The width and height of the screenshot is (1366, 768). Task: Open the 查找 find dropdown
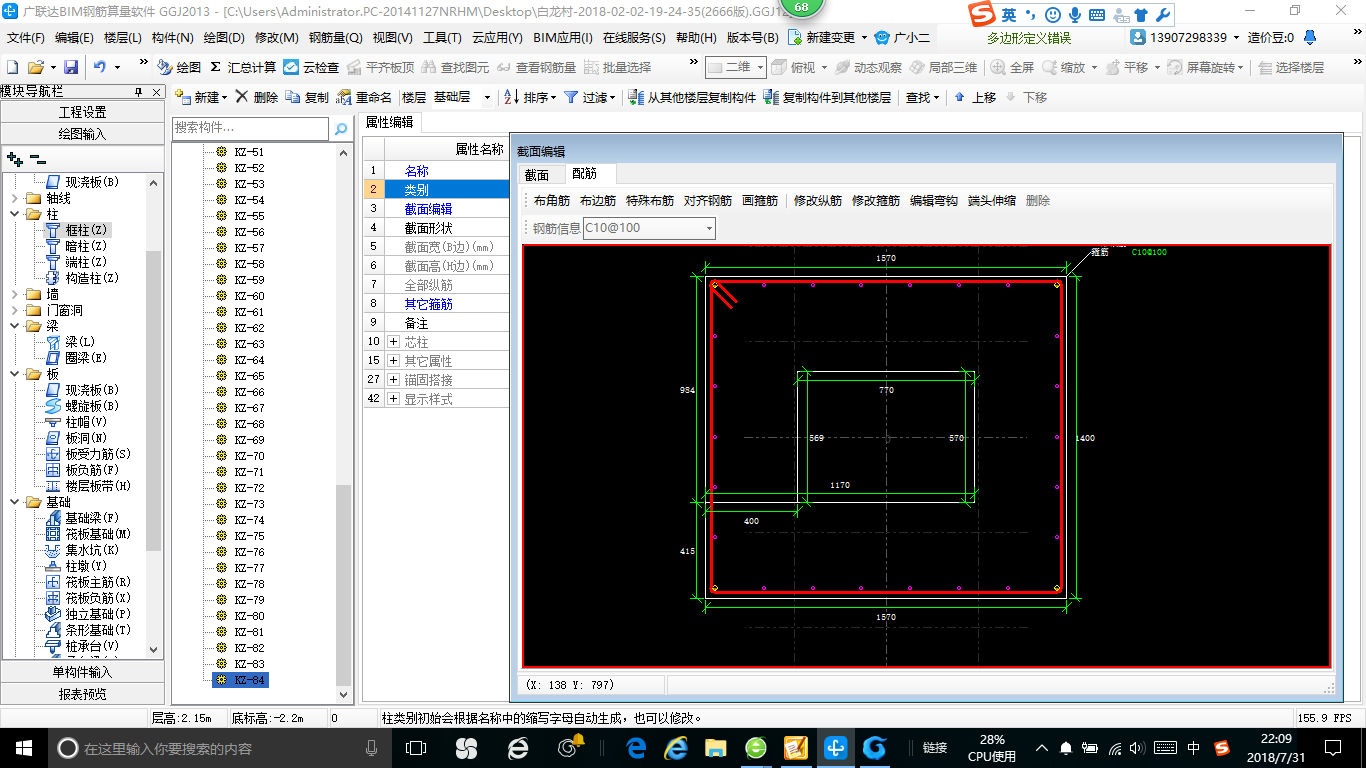pyautogui.click(x=935, y=97)
